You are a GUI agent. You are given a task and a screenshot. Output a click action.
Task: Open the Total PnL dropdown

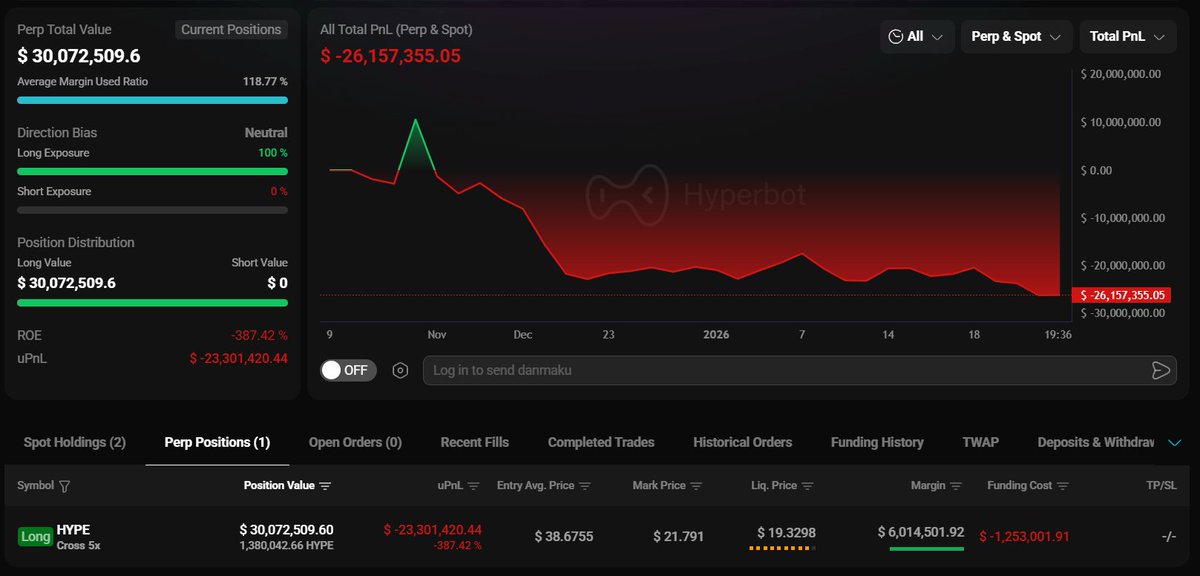pyautogui.click(x=1128, y=37)
